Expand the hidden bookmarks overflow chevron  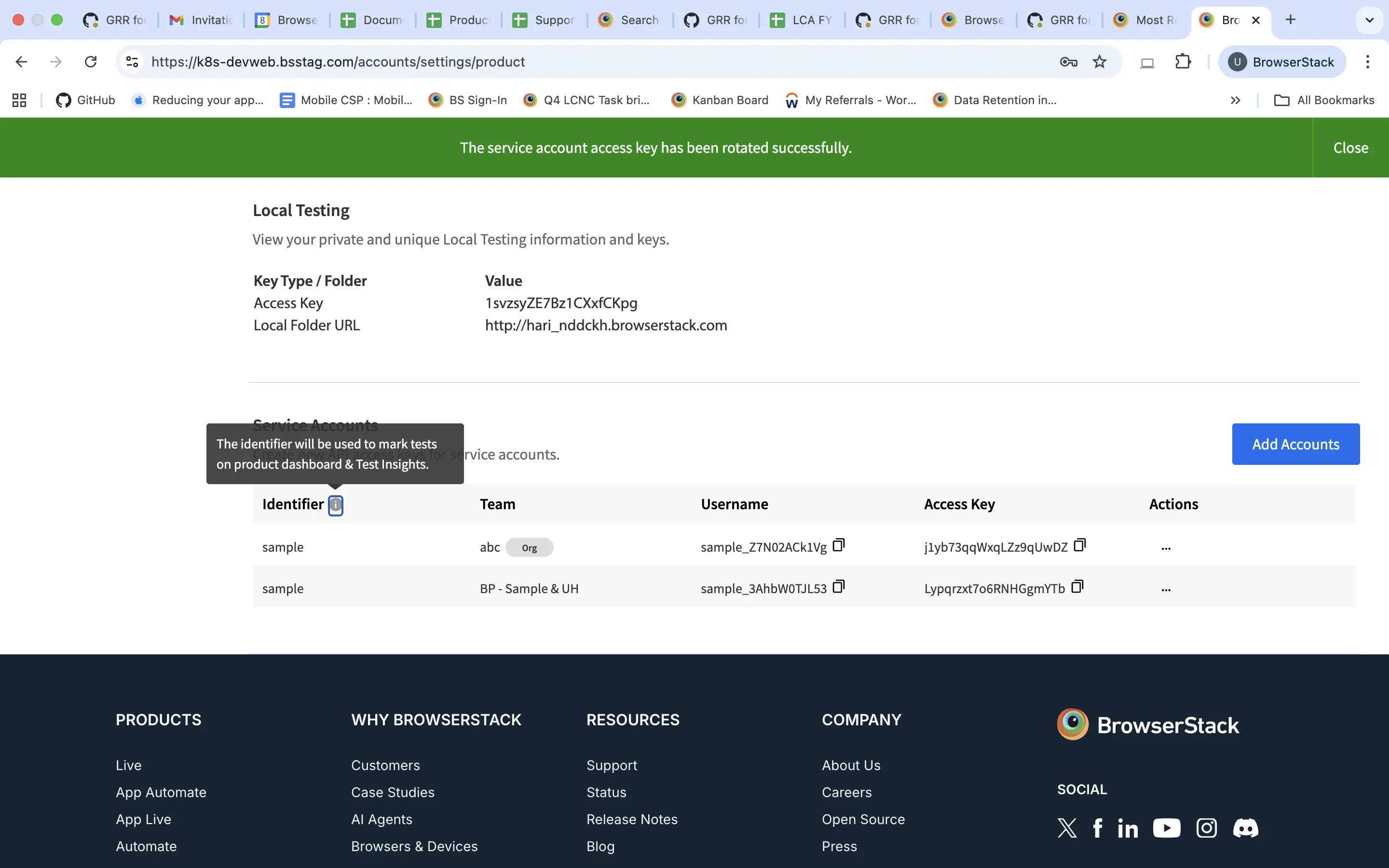coord(1235,100)
